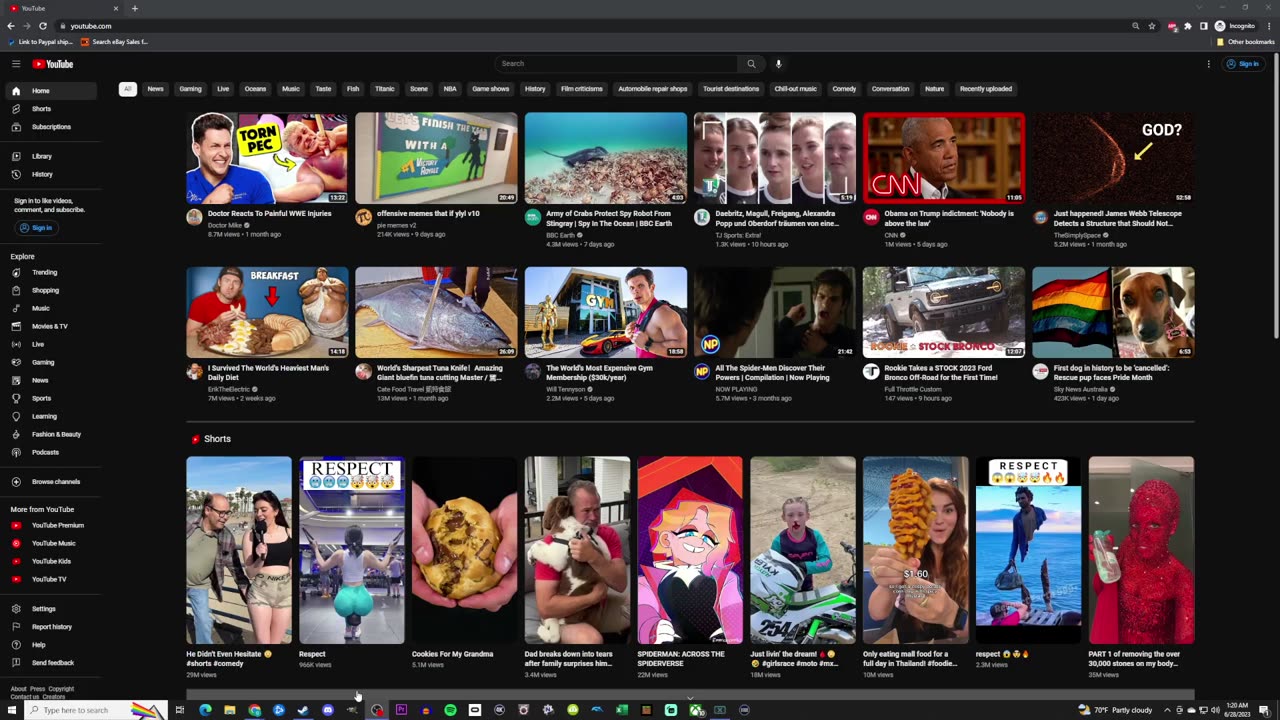1280x720 pixels.
Task: Click the Will Tennyson channel name
Action: click(566, 389)
